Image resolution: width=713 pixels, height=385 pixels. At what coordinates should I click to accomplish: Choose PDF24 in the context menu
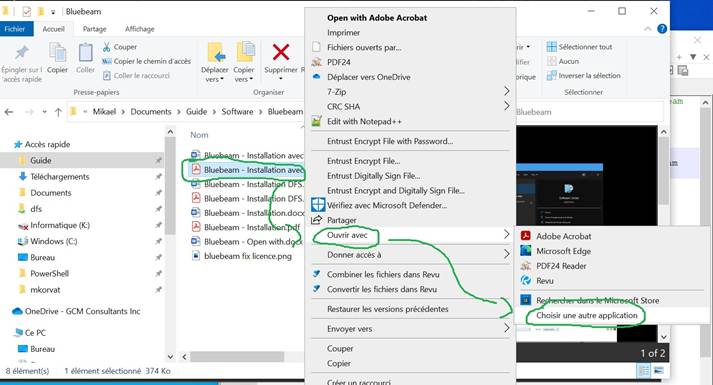point(339,62)
